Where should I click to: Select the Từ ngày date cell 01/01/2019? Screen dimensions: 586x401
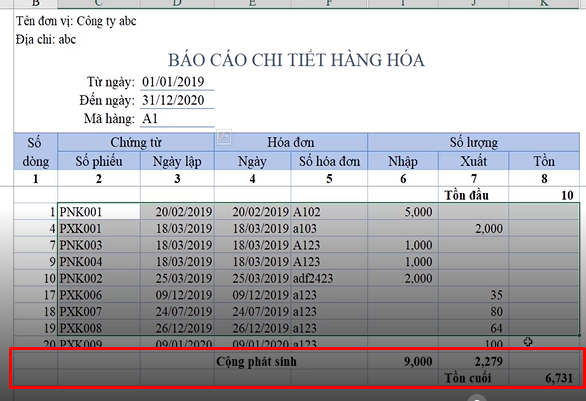(x=177, y=82)
